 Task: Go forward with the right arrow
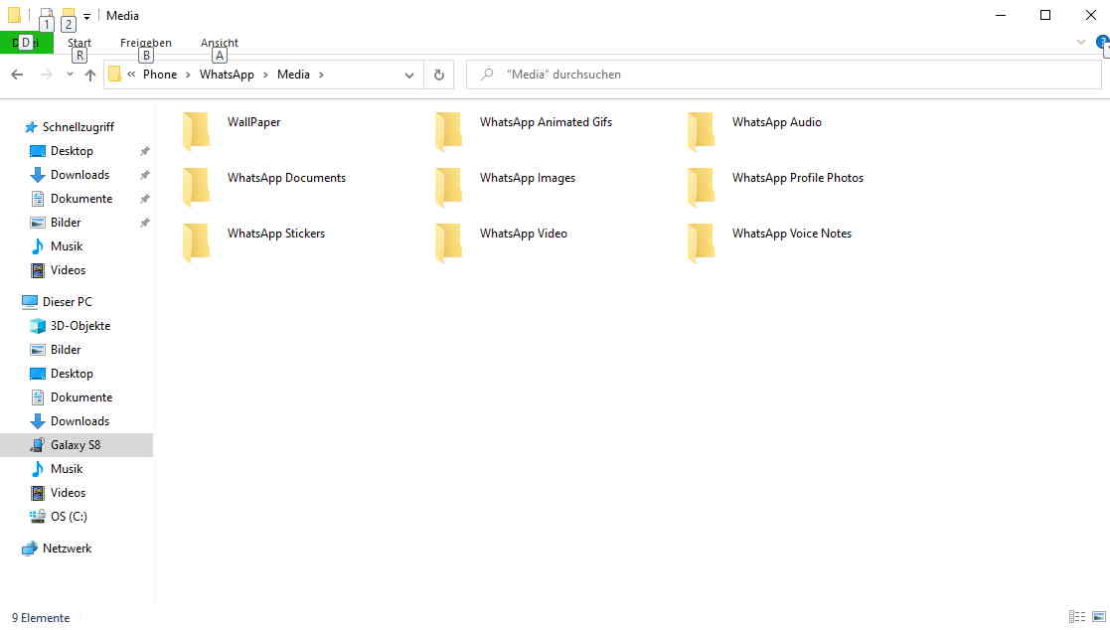46,74
